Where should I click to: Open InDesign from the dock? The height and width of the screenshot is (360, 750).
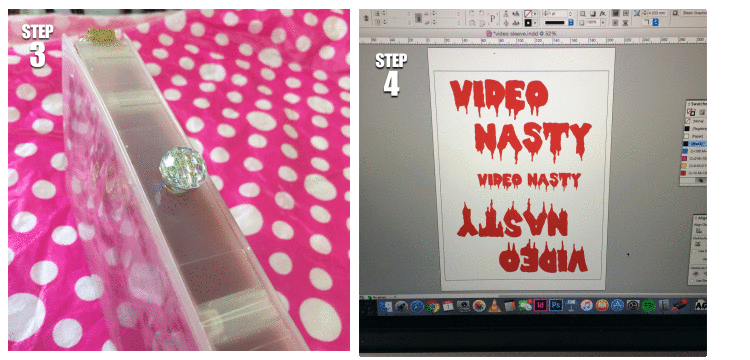(x=540, y=305)
